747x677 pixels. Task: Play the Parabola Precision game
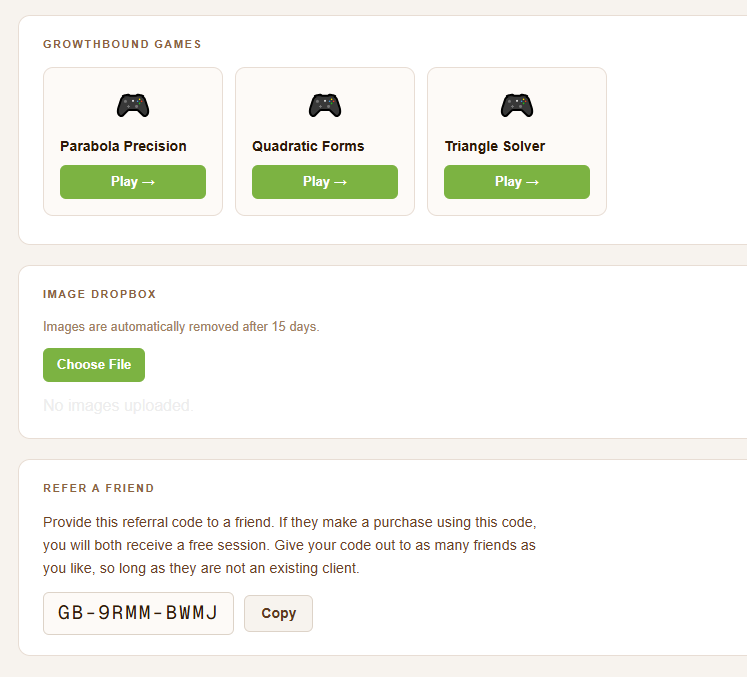click(133, 182)
